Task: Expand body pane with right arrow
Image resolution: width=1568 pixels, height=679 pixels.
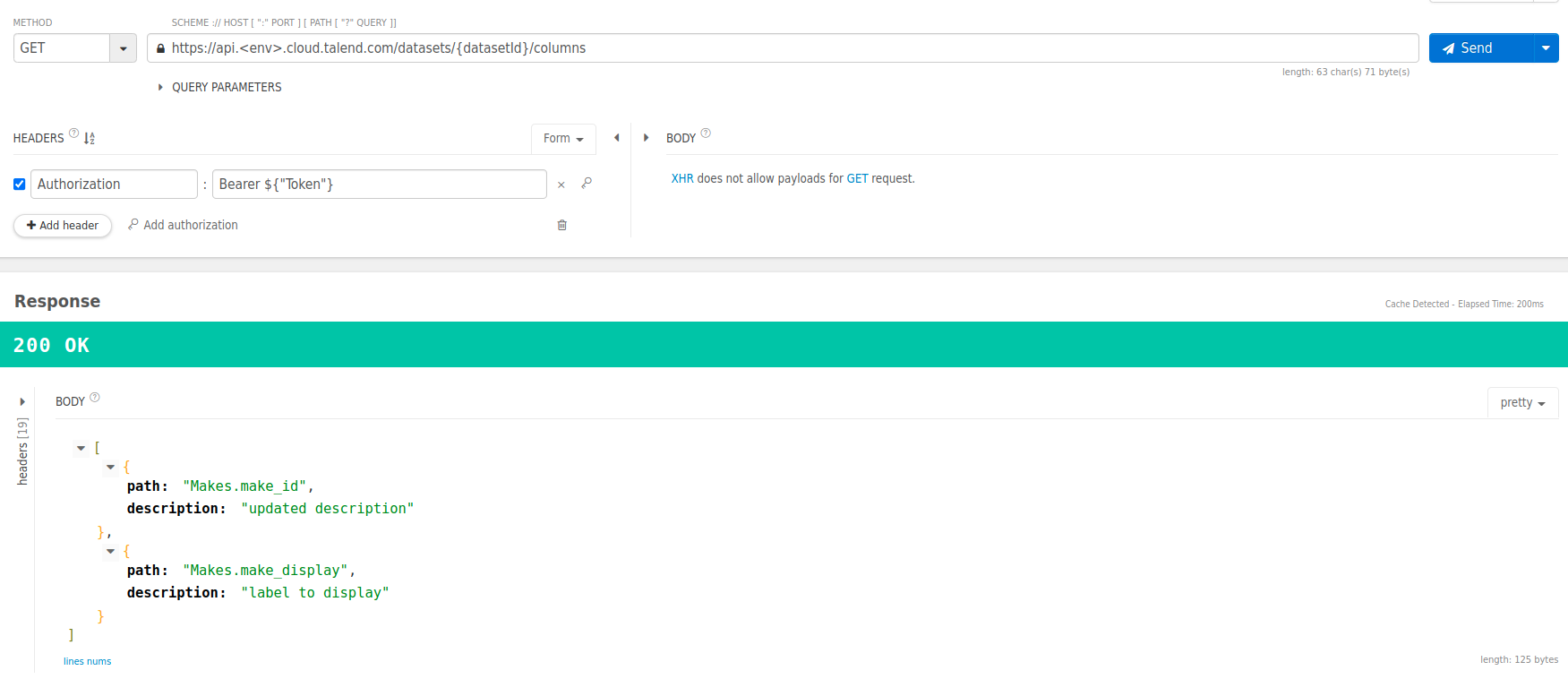Action: point(646,138)
